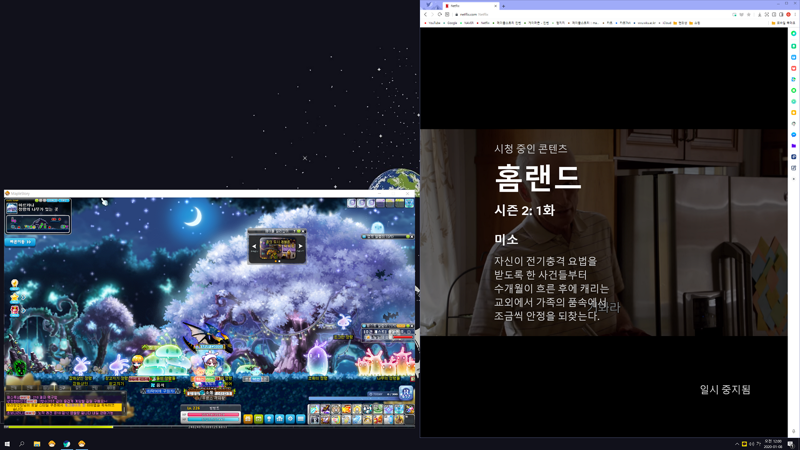800x450 pixels.
Task: Show the next event banner using the right arrow
Action: [301, 246]
